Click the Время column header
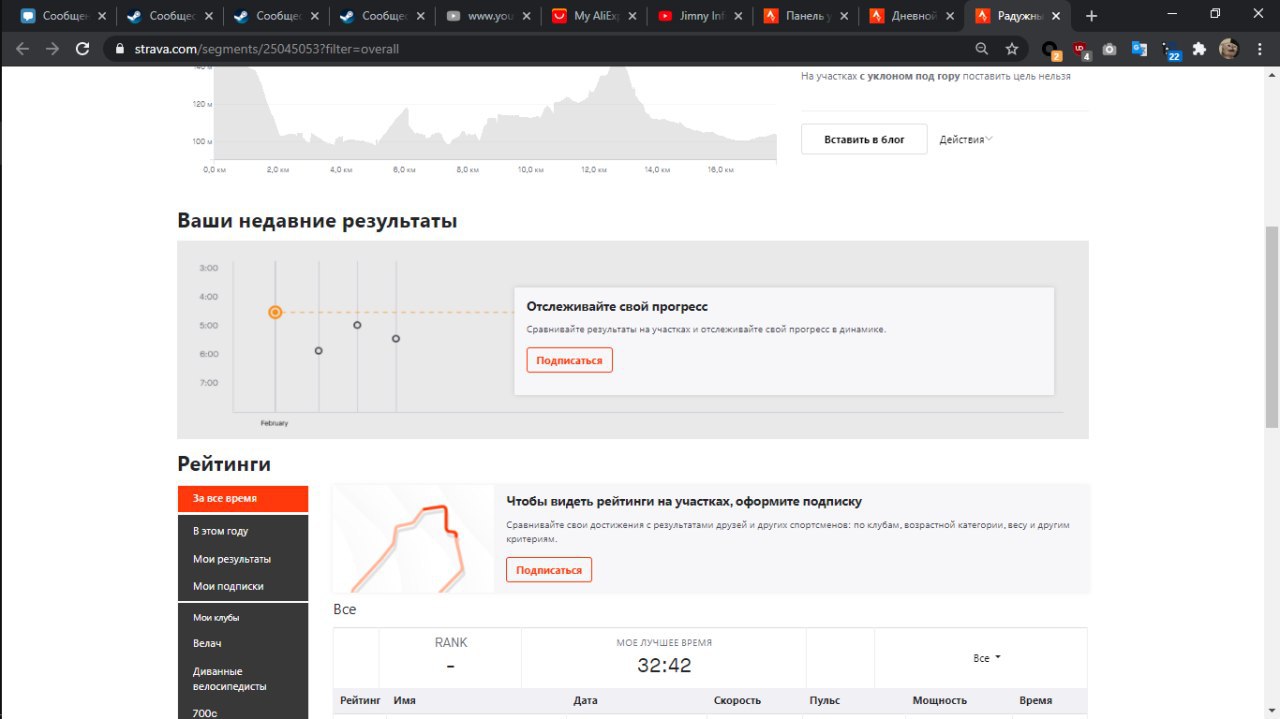1280x719 pixels. point(1035,701)
